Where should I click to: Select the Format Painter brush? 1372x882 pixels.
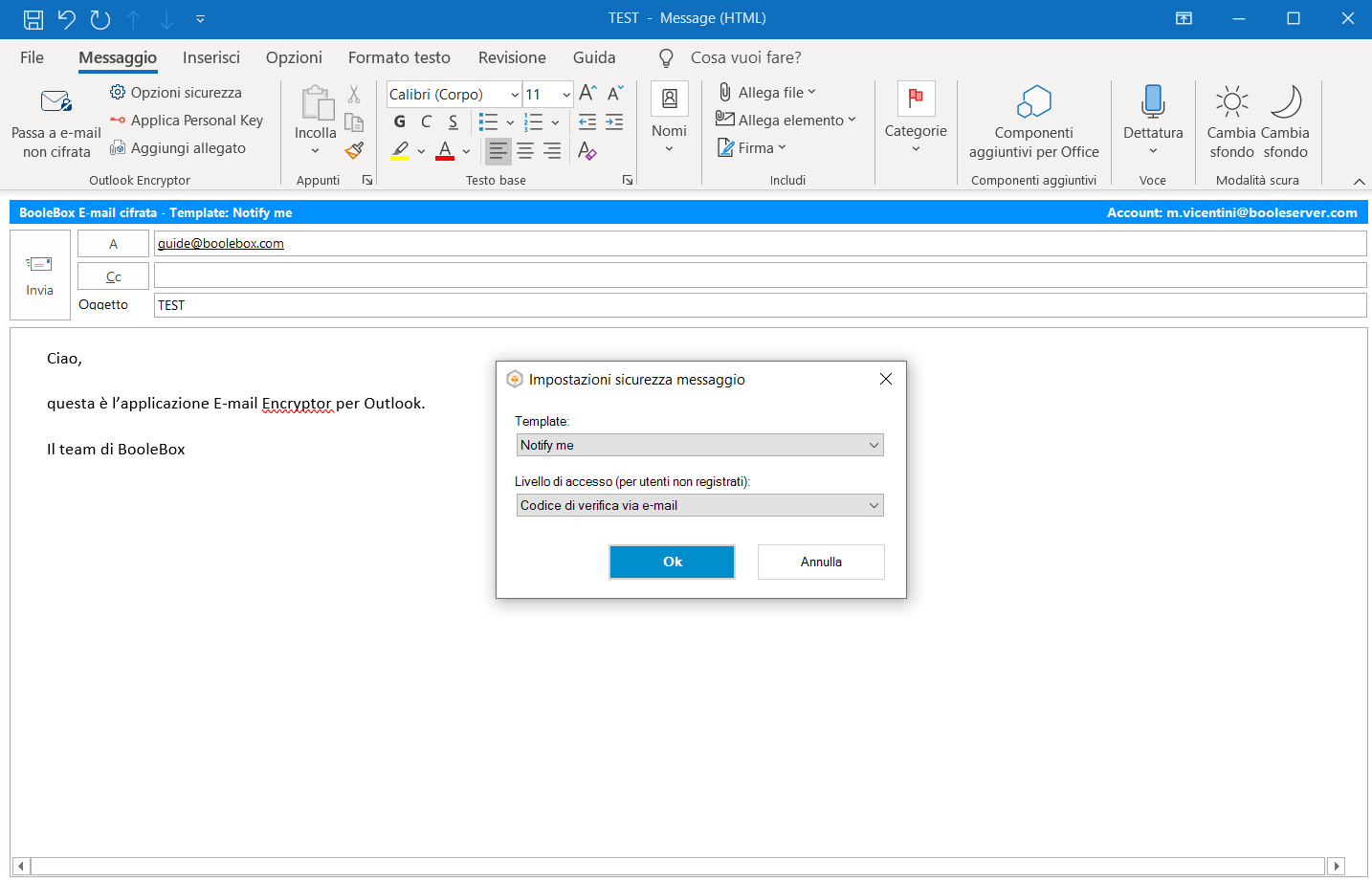[354, 150]
